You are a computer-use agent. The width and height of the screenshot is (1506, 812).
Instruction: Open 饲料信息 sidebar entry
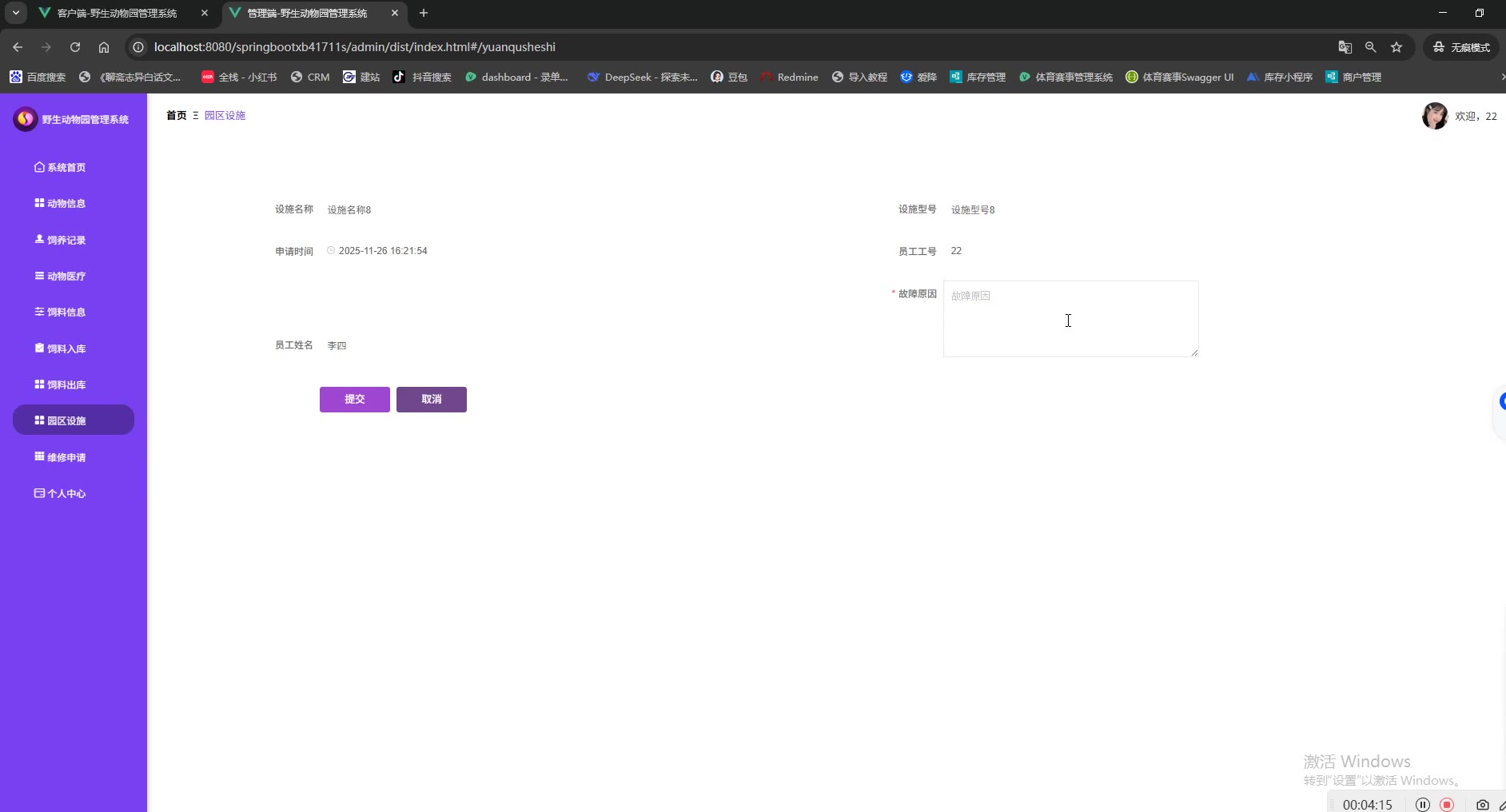tap(61, 312)
